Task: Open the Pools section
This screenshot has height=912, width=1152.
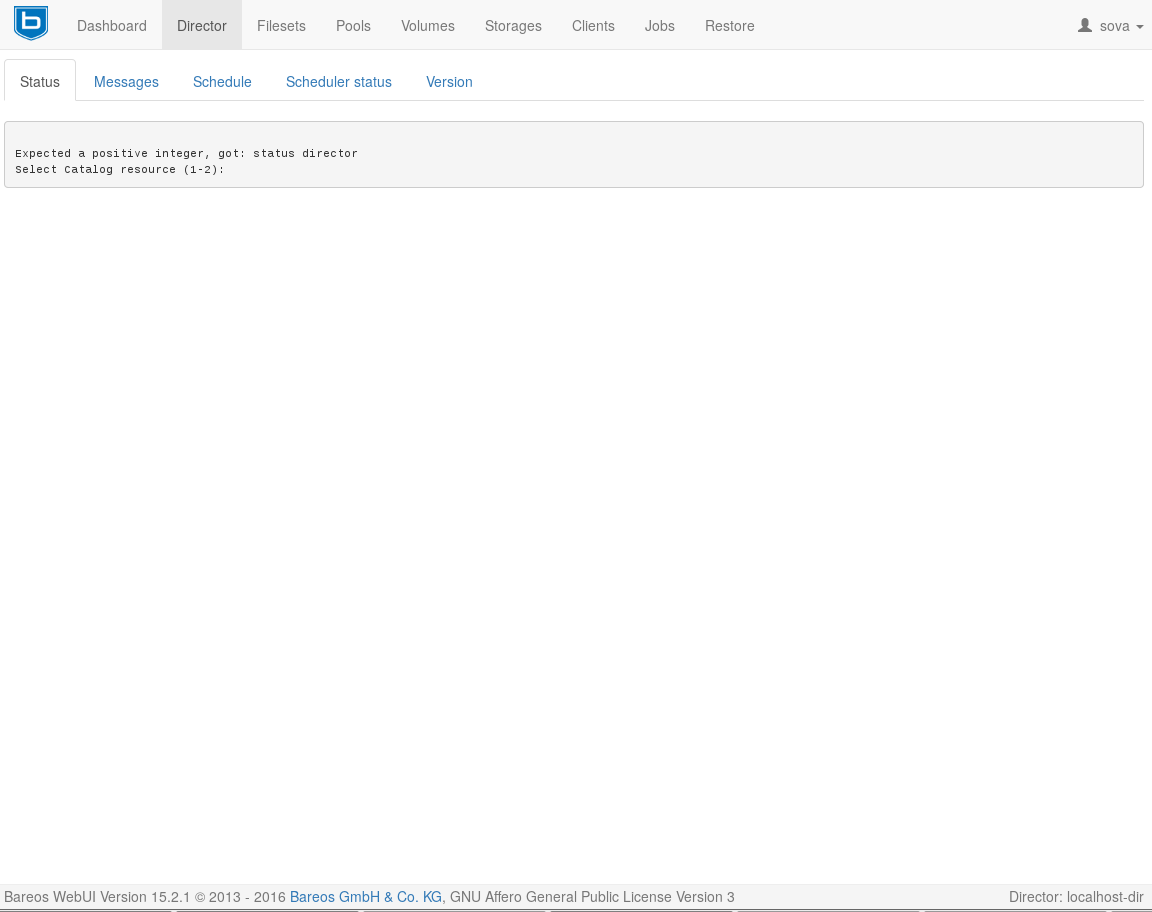Action: (353, 26)
